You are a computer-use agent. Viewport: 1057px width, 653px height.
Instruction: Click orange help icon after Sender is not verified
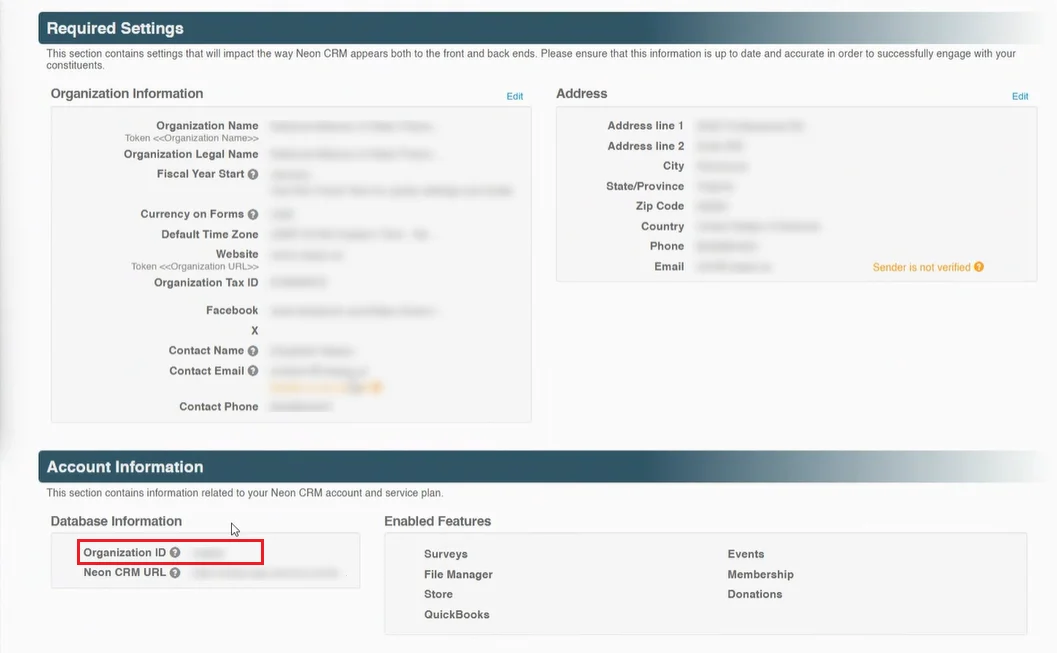tap(979, 267)
